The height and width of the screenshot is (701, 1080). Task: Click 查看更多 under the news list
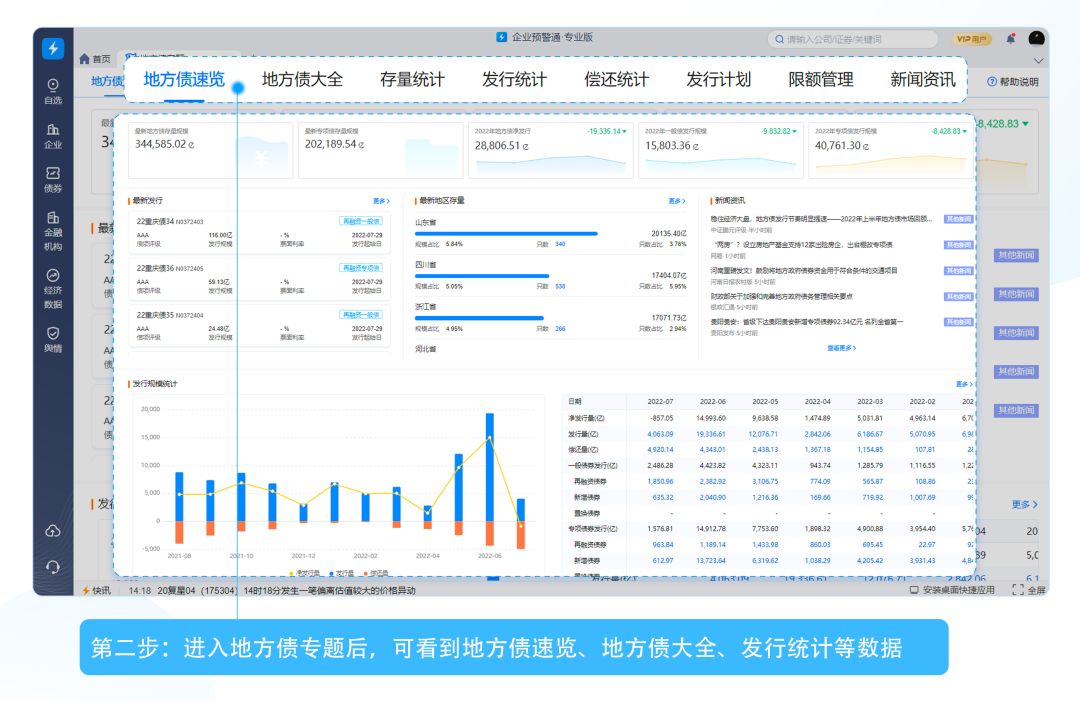(x=840, y=347)
